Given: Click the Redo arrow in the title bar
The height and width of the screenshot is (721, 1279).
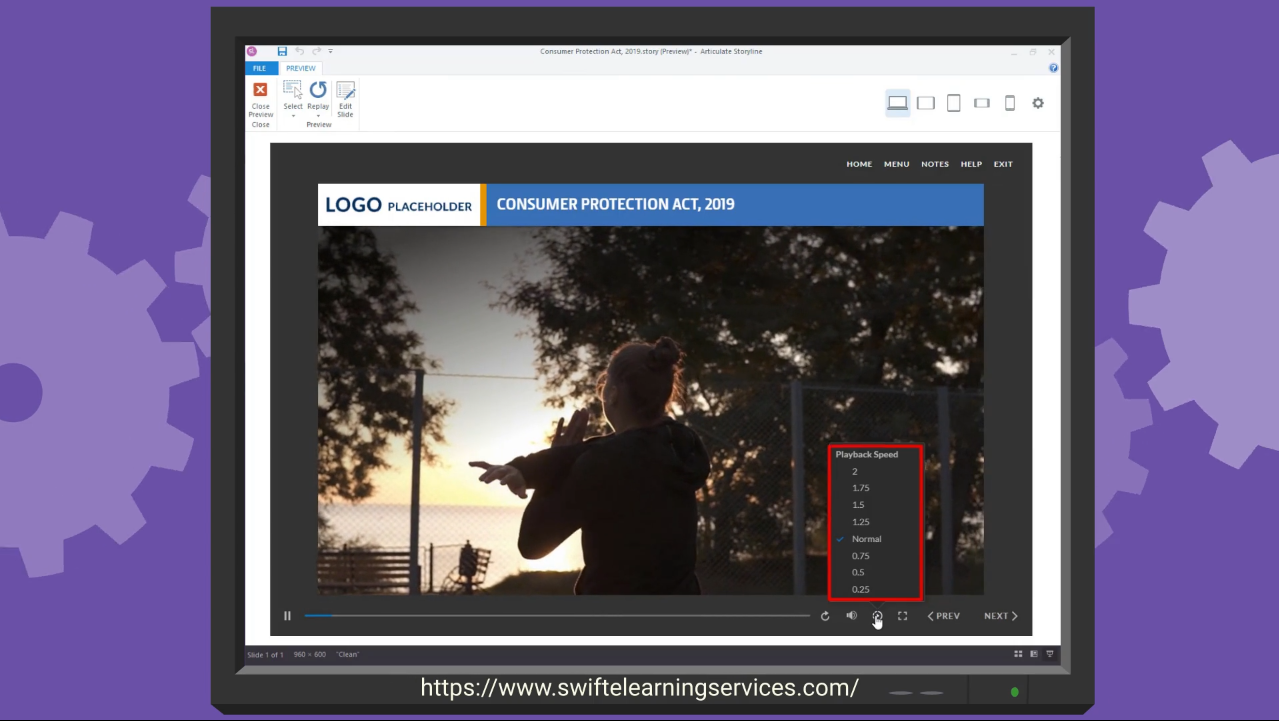Looking at the screenshot, I should (316, 51).
